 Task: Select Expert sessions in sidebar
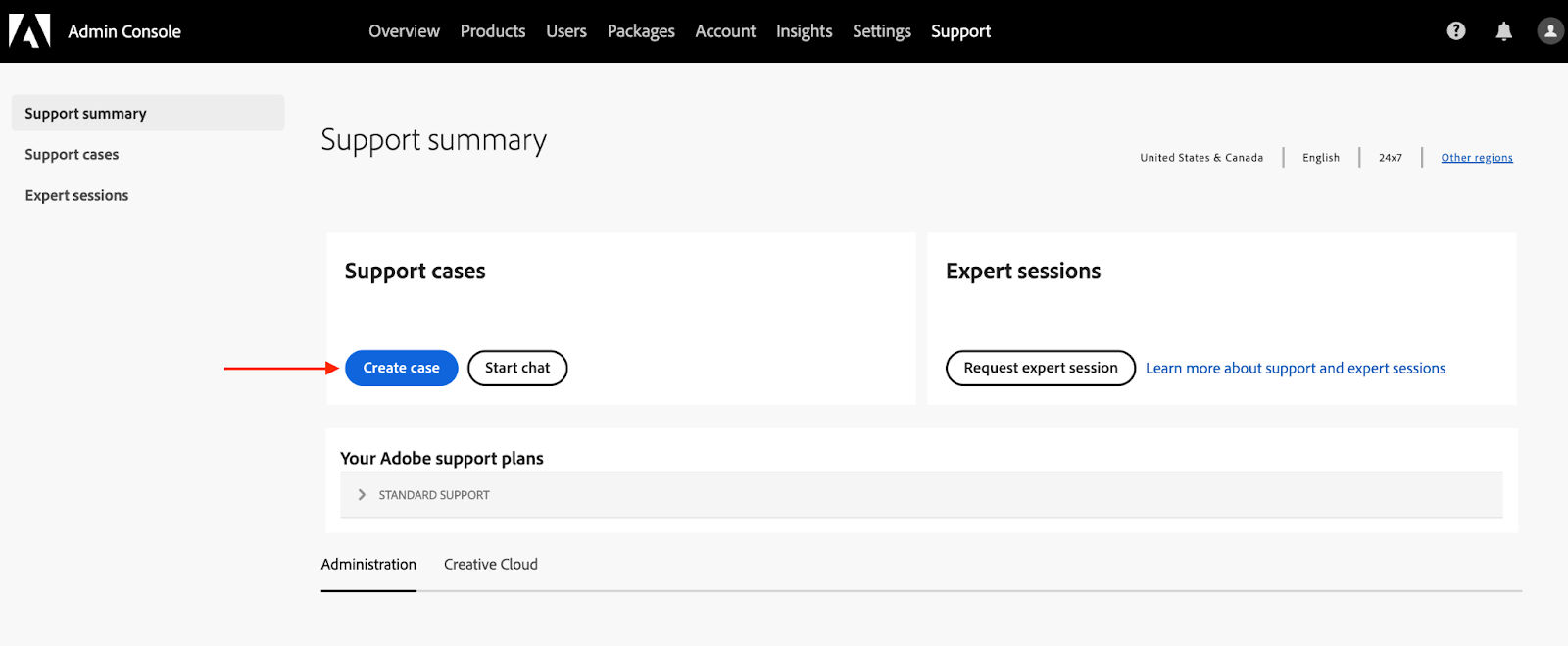pyautogui.click(x=76, y=196)
